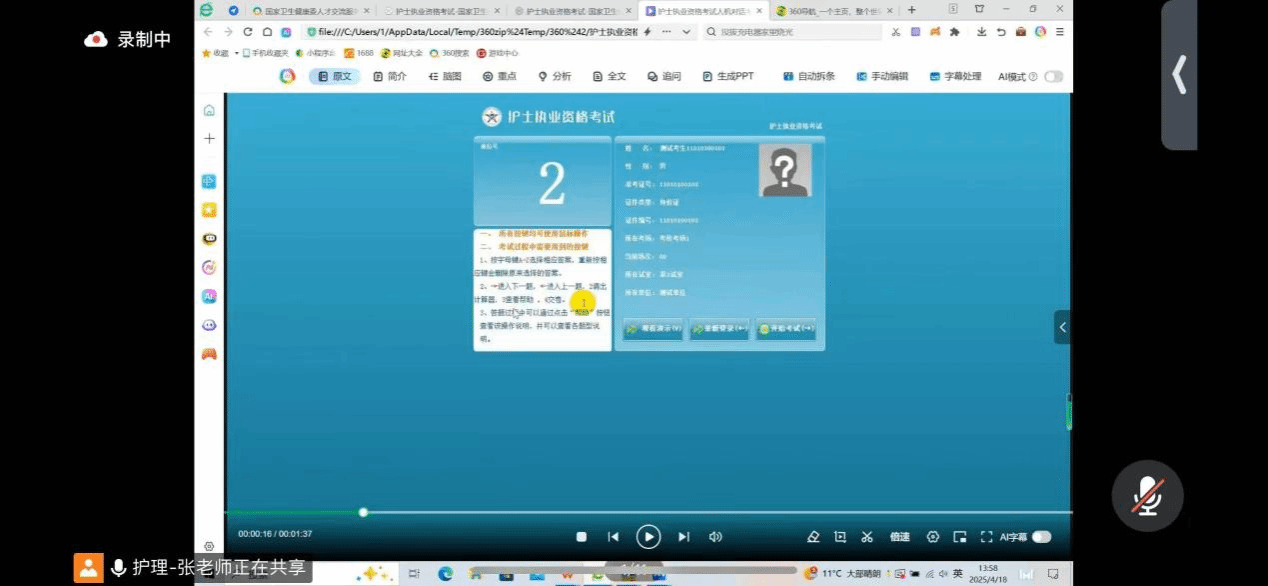Open player settings gear icon
Screen dimensions: 1268x586
click(x=933, y=537)
